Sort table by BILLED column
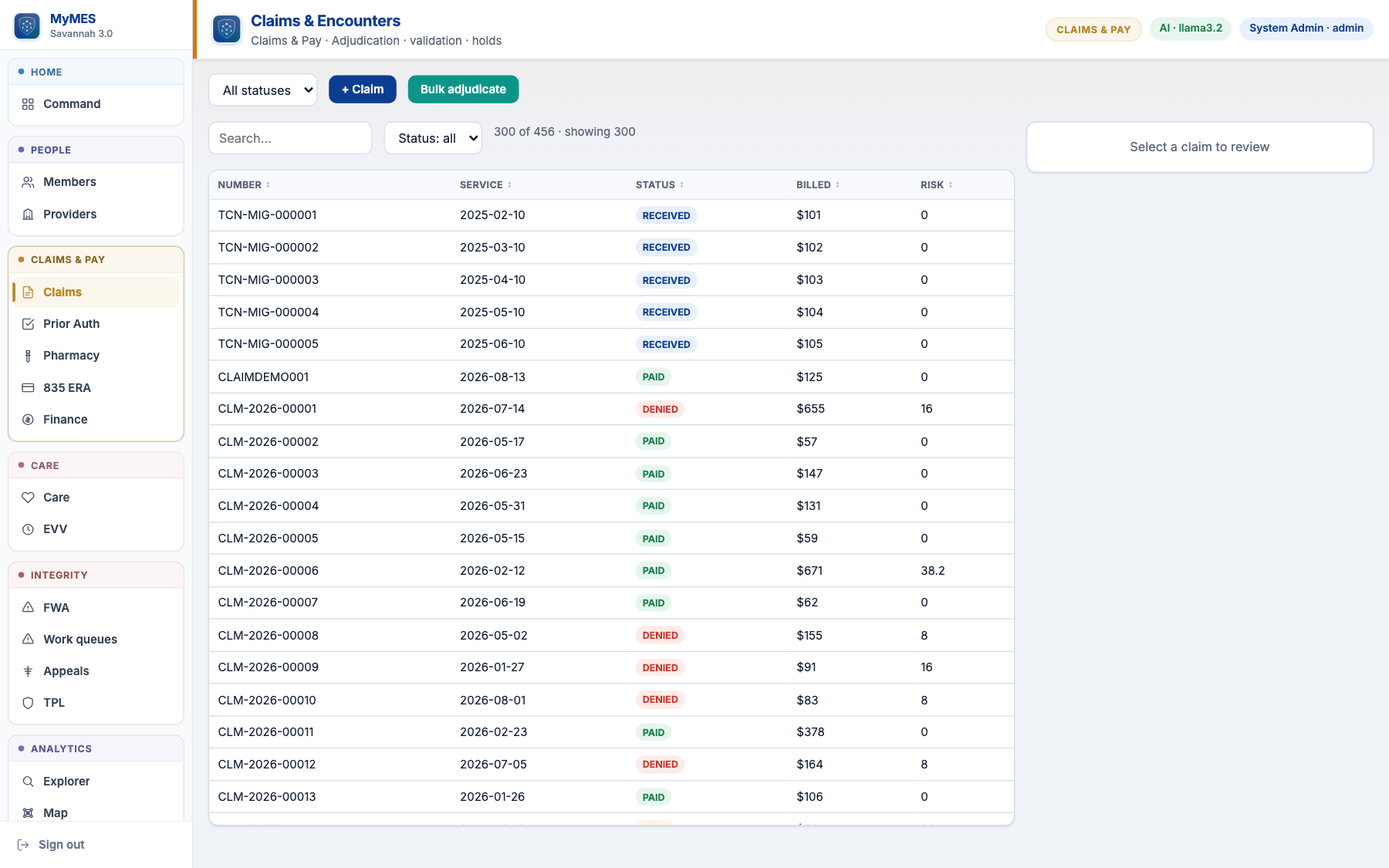Screen dimensions: 1389x868 pos(818,185)
